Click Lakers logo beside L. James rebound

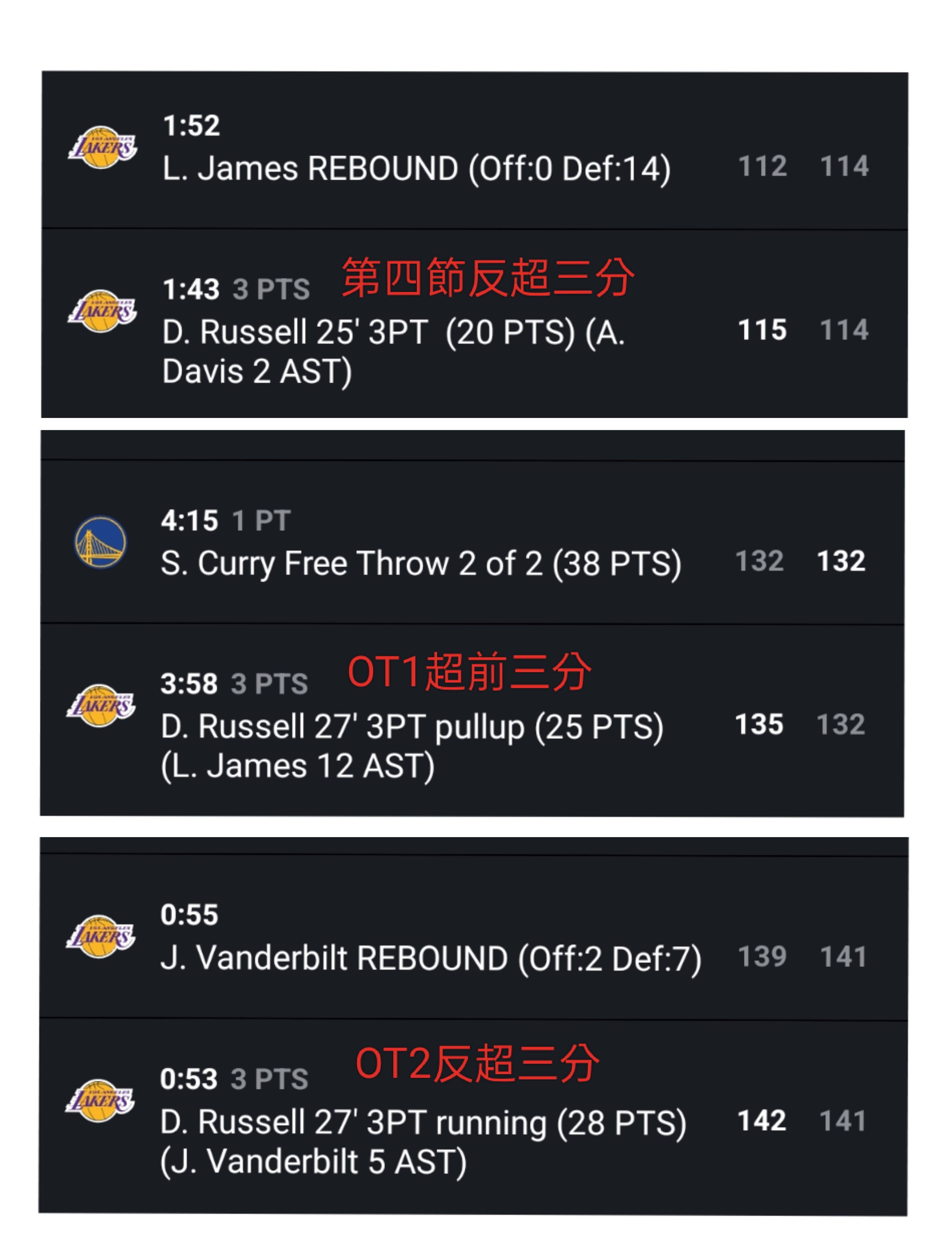(x=103, y=147)
